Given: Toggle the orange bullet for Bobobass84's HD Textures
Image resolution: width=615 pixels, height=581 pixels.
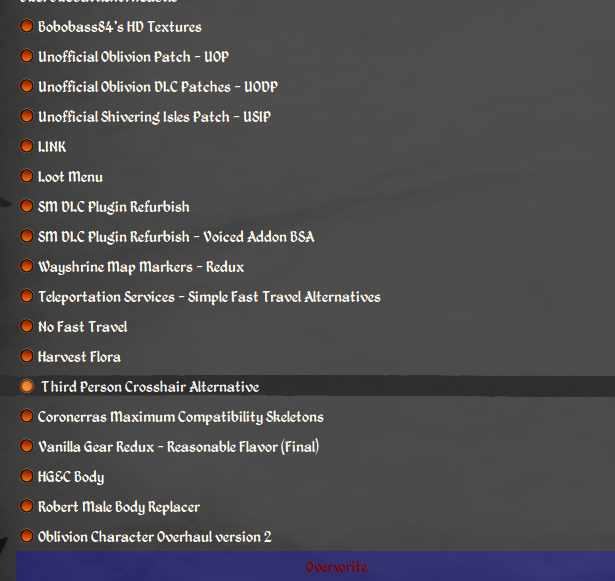Looking at the screenshot, I should (x=27, y=26).
